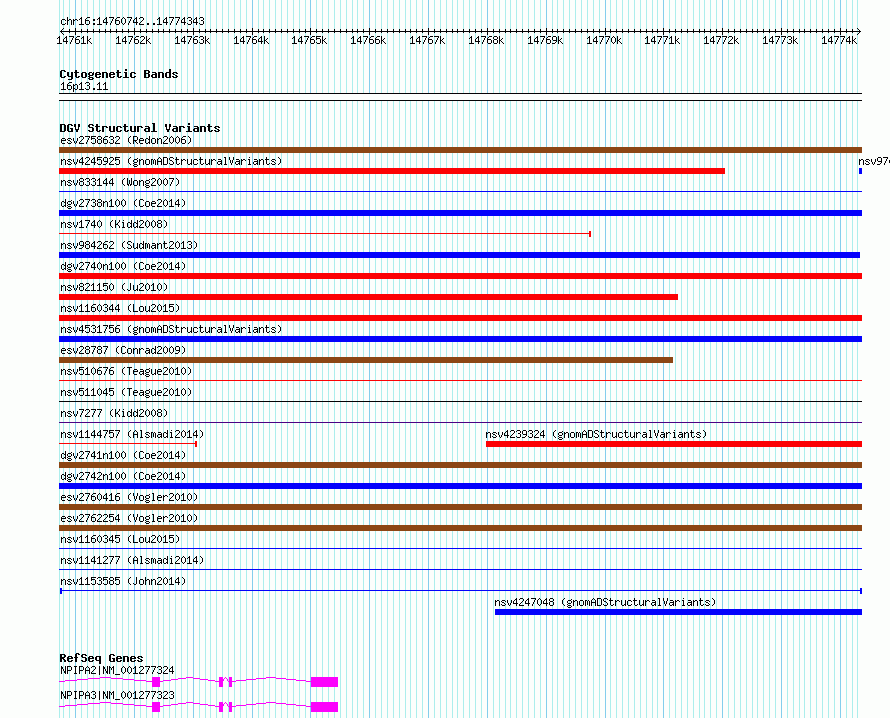Select the 14768k position on the ruler
Screen dimensions: 890x718
pos(486,40)
